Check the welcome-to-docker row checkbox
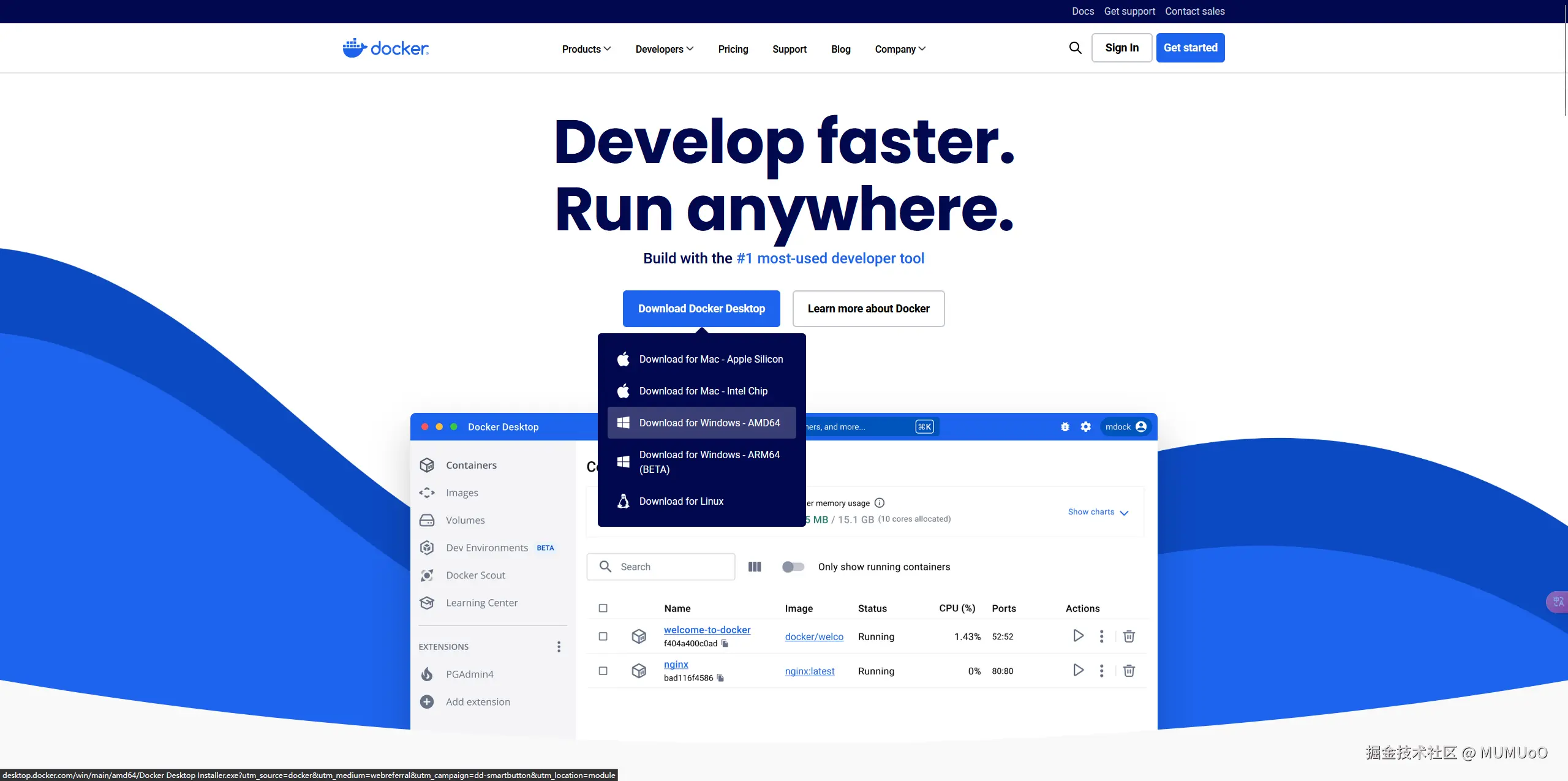 pos(603,636)
